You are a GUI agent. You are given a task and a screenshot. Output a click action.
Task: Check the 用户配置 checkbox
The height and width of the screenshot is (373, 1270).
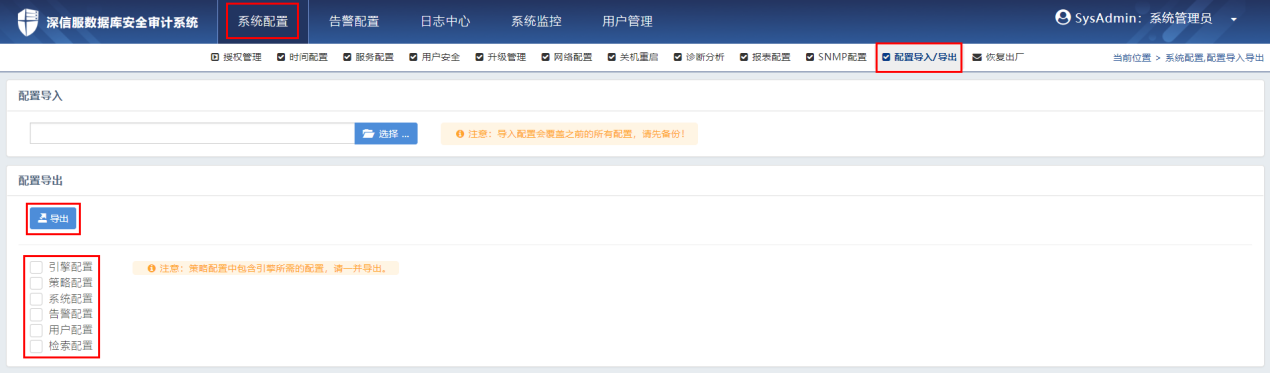(x=36, y=330)
